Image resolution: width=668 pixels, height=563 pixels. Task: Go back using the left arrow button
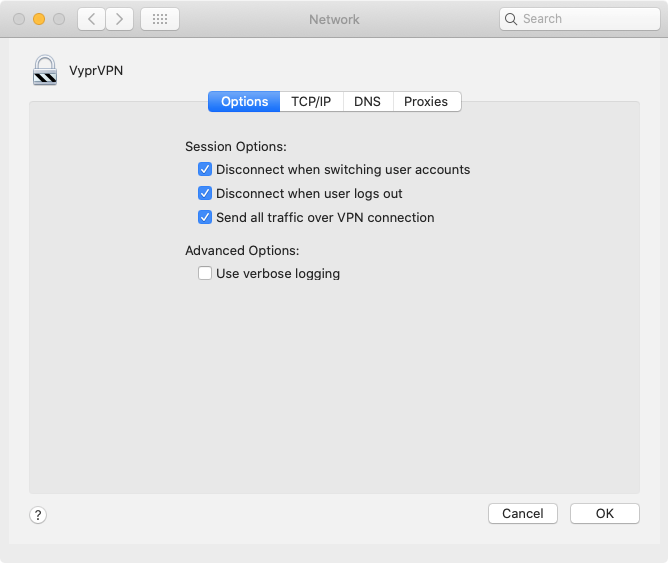(x=91, y=19)
